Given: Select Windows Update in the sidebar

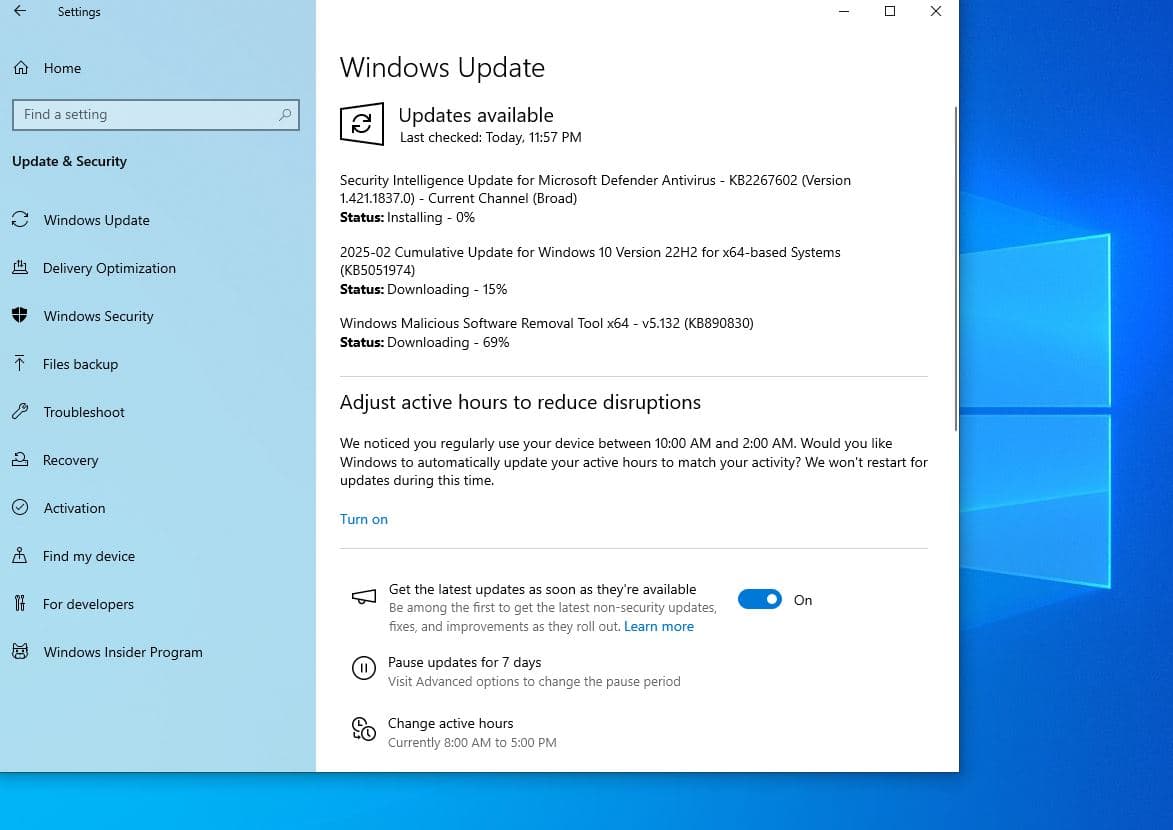Looking at the screenshot, I should click(96, 220).
